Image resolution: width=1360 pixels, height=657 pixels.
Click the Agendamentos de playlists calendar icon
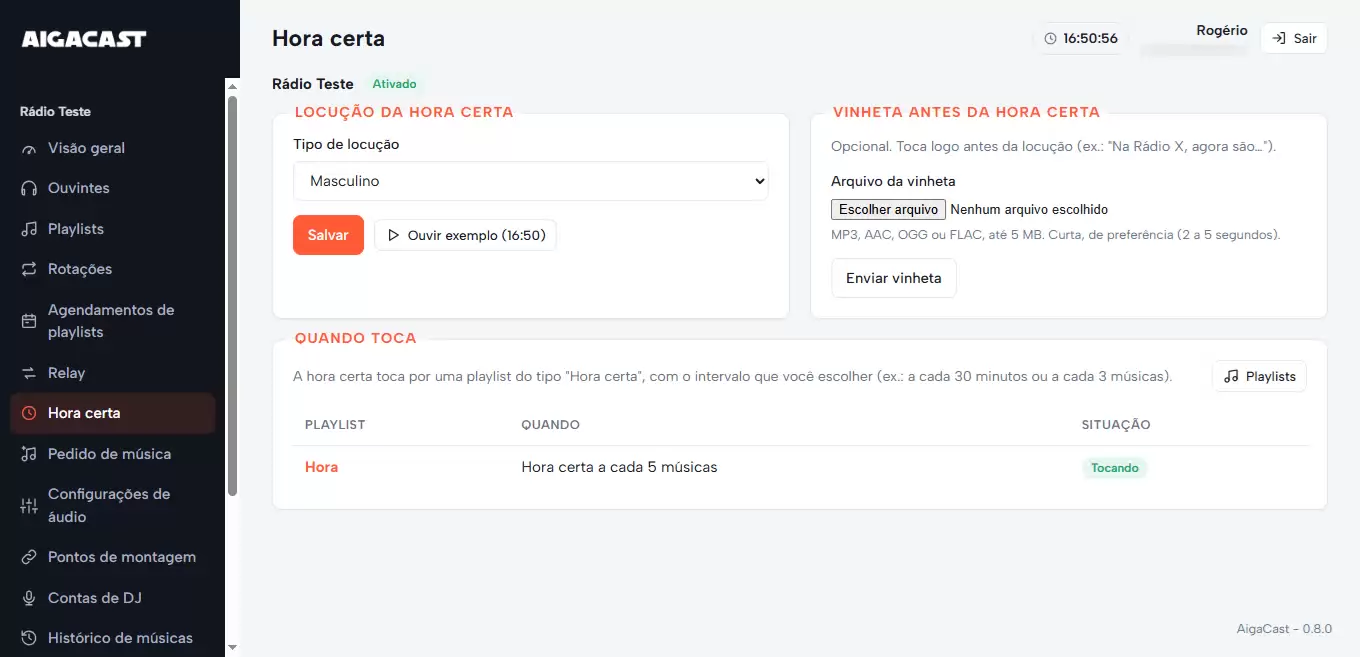tap(29, 322)
